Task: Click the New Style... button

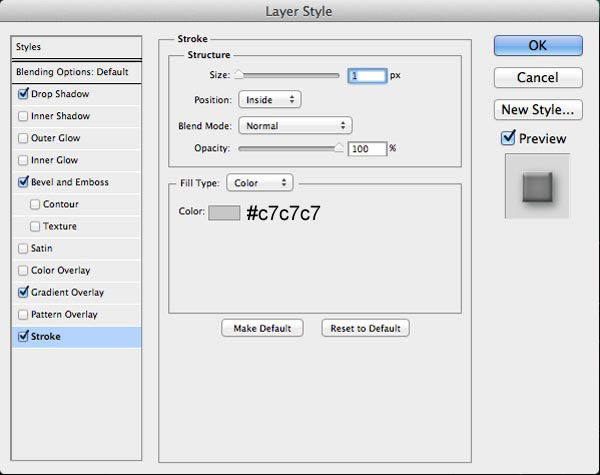Action: (538, 110)
